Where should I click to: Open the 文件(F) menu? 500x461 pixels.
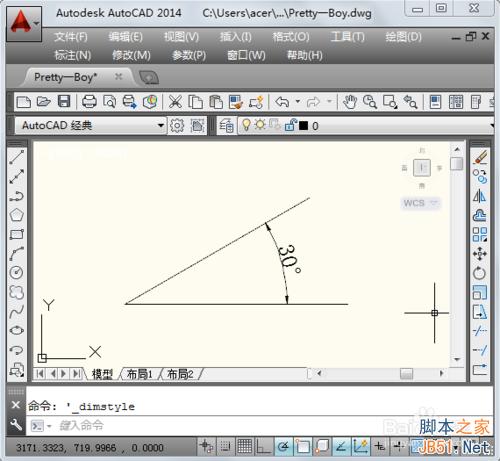tap(71, 37)
